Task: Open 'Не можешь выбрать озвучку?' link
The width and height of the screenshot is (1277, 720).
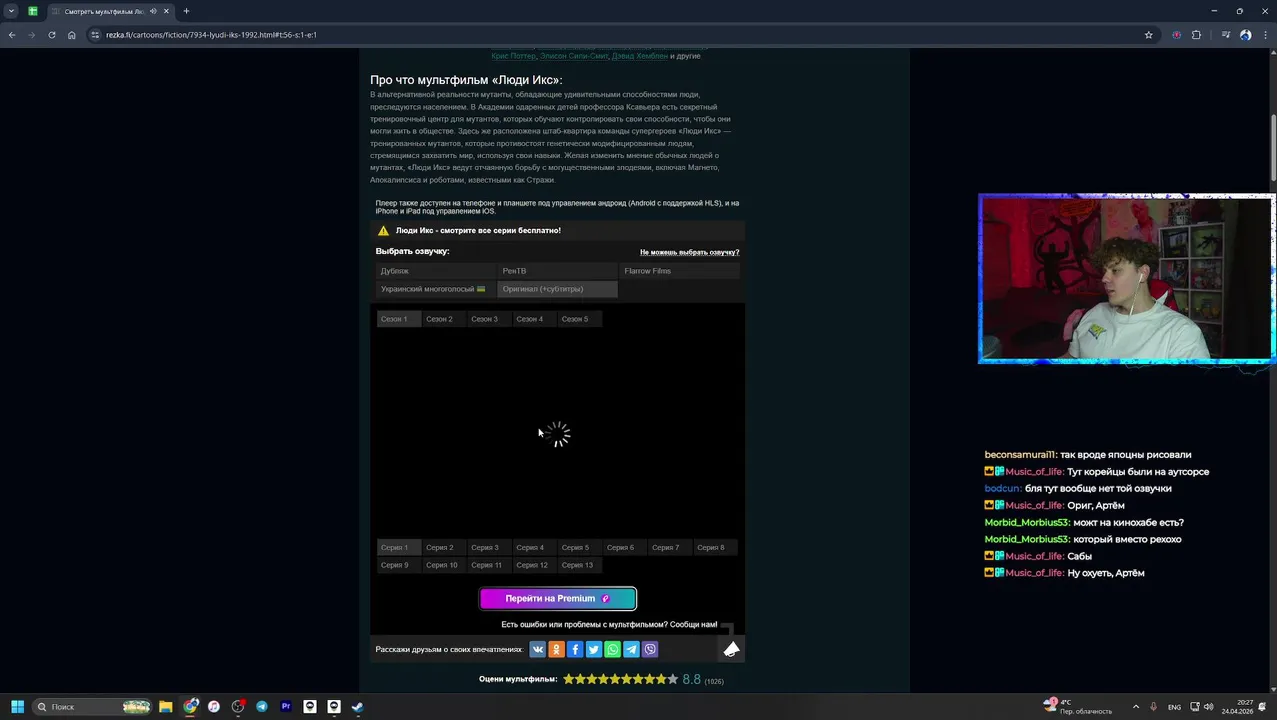Action: 689,252
